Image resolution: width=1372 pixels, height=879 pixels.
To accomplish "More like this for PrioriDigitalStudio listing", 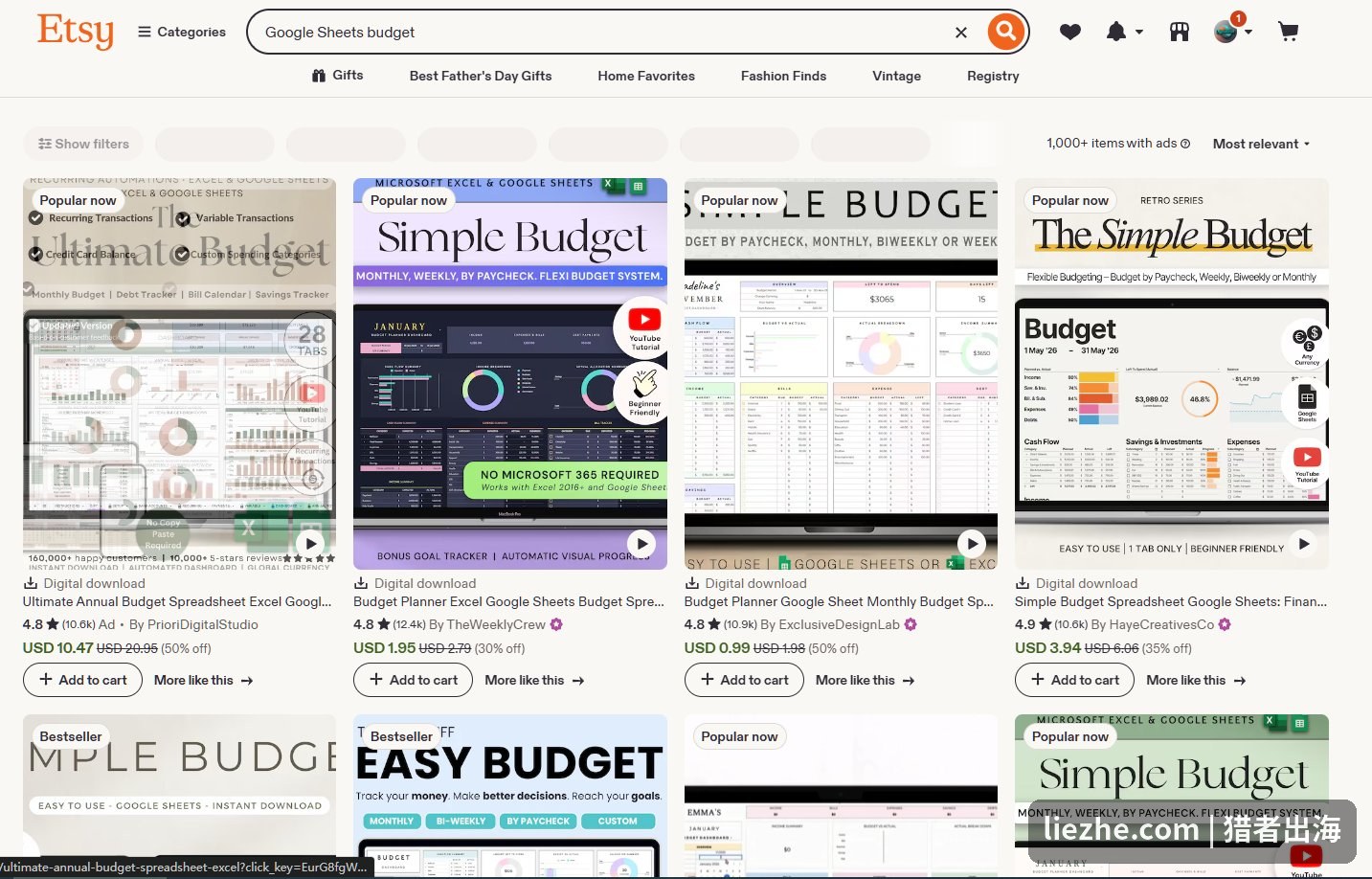I will tap(203, 680).
